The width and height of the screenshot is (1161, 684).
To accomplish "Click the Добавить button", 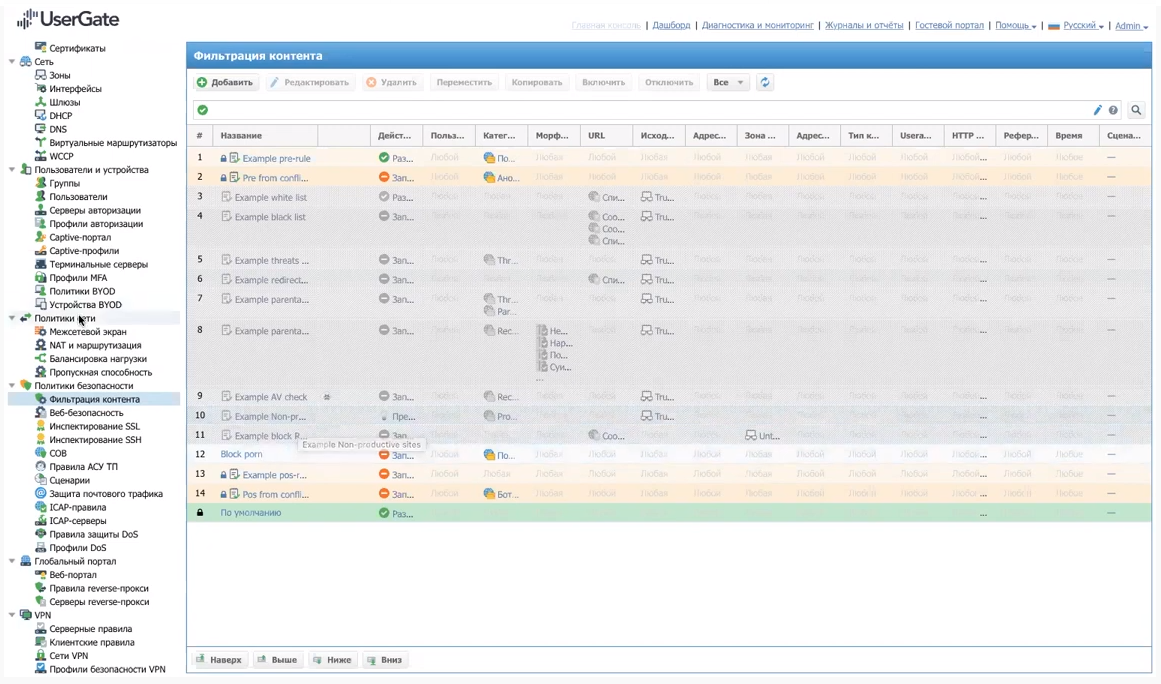I will tap(225, 83).
